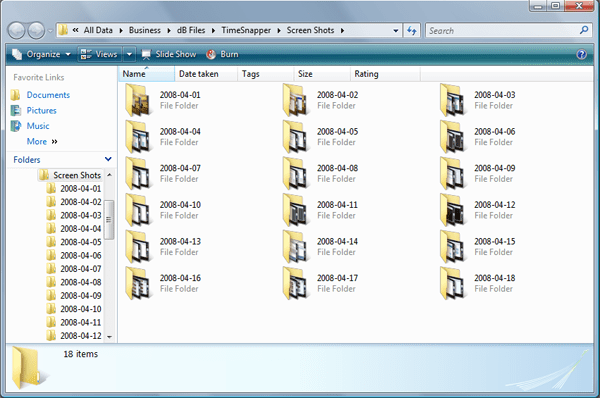The height and width of the screenshot is (398, 600).
Task: Click the folder tree scrollbar thumb
Action: point(109,220)
